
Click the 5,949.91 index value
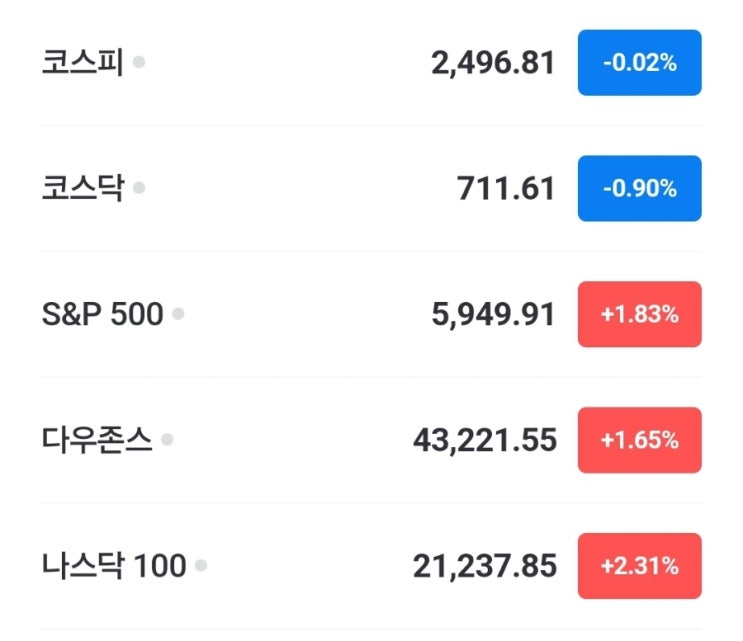[492, 314]
